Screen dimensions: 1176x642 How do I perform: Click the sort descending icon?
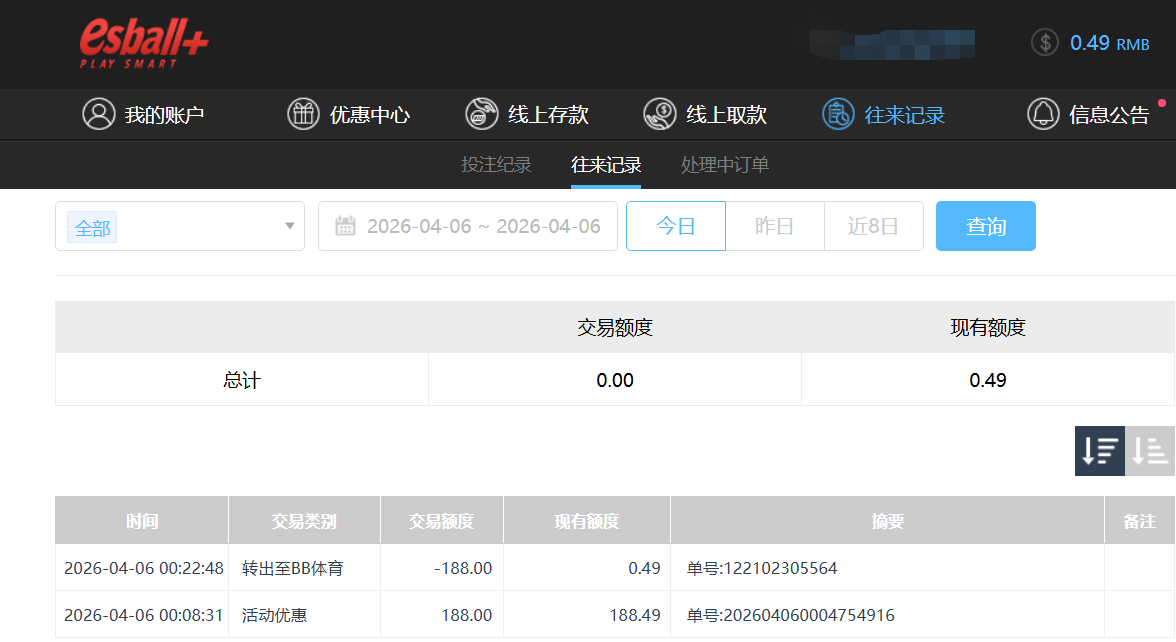1100,451
